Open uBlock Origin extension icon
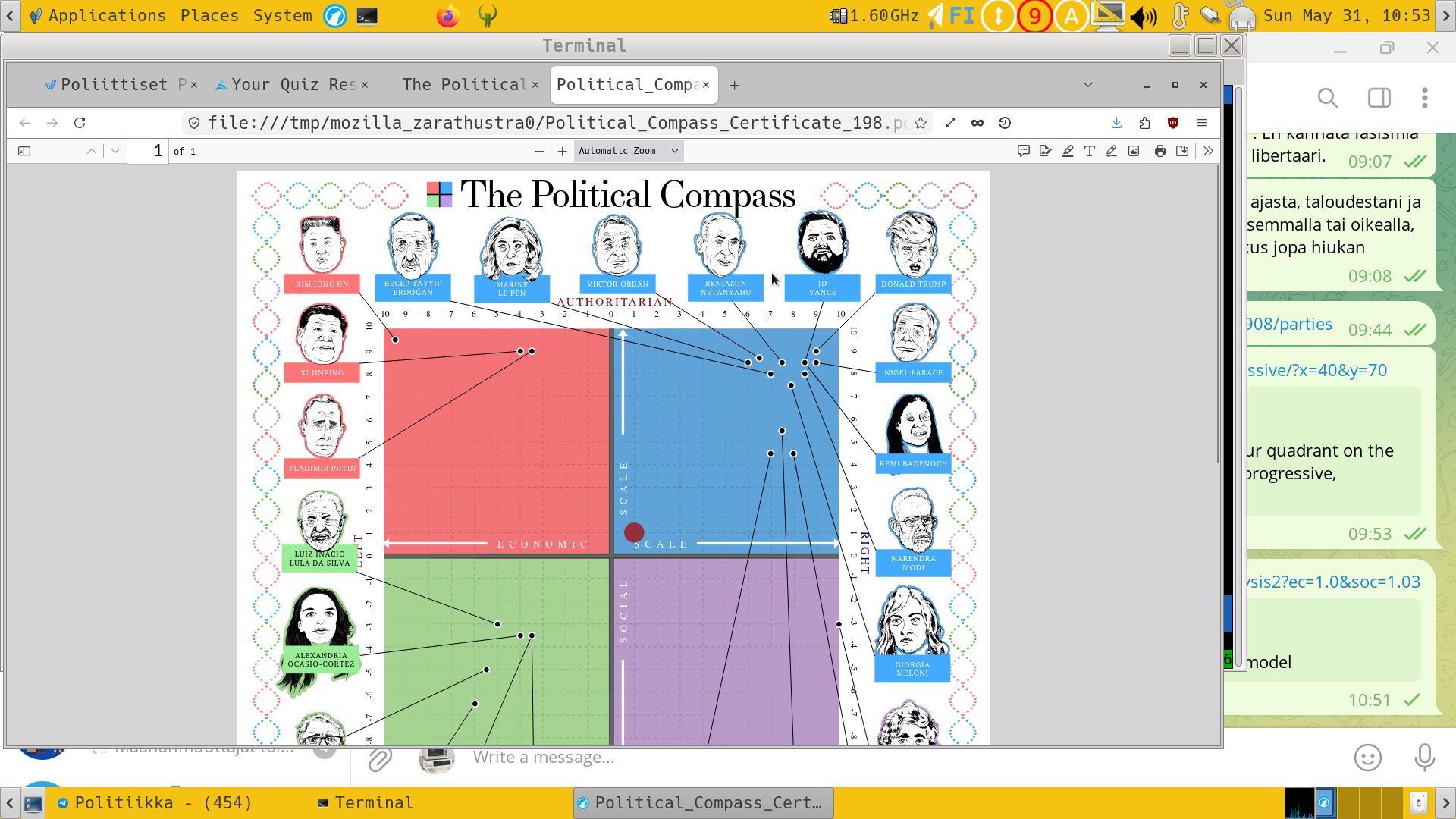The image size is (1456, 819). point(1173,123)
